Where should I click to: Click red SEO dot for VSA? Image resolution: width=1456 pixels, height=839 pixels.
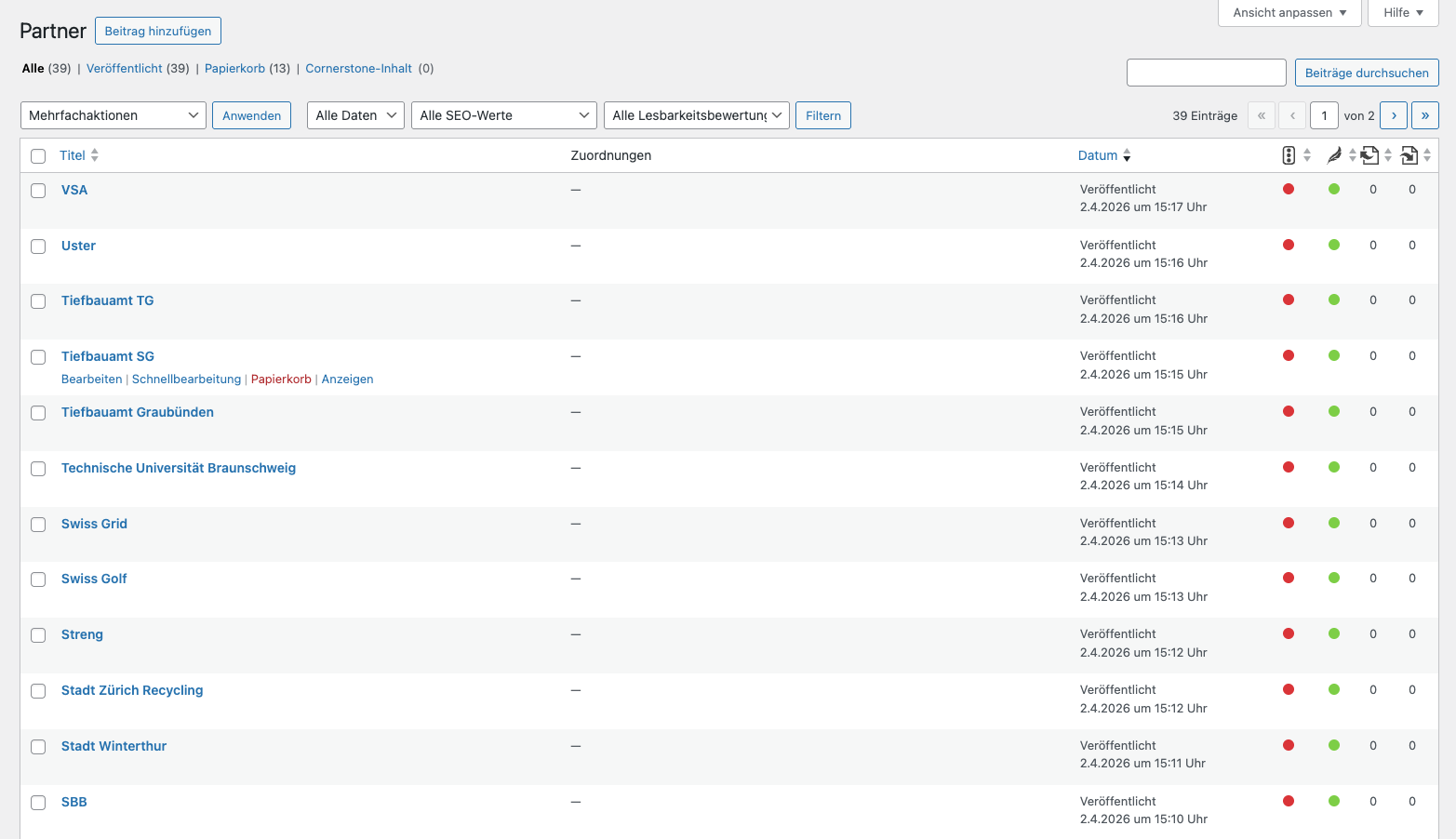pos(1289,189)
